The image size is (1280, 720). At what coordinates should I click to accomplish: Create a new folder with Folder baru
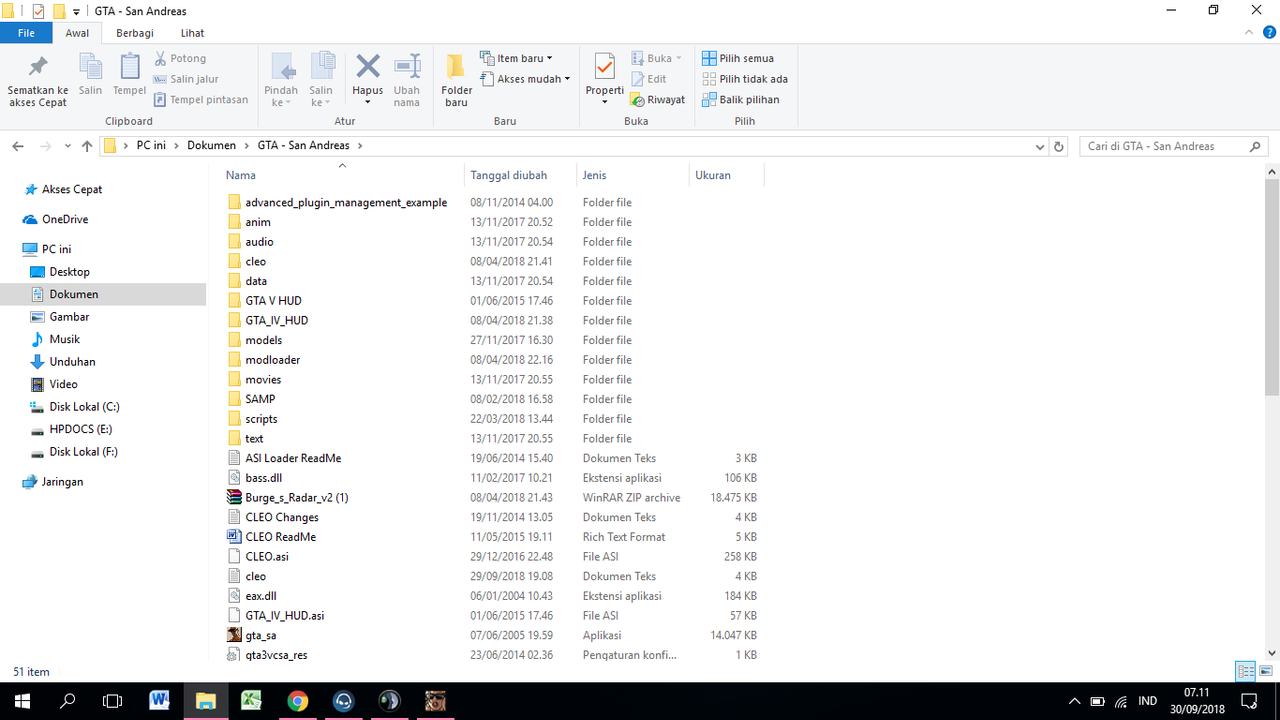tap(457, 80)
